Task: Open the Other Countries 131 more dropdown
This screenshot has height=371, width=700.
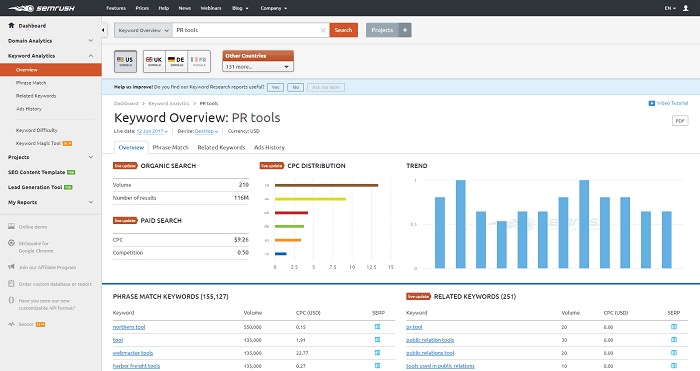Action: (x=258, y=67)
